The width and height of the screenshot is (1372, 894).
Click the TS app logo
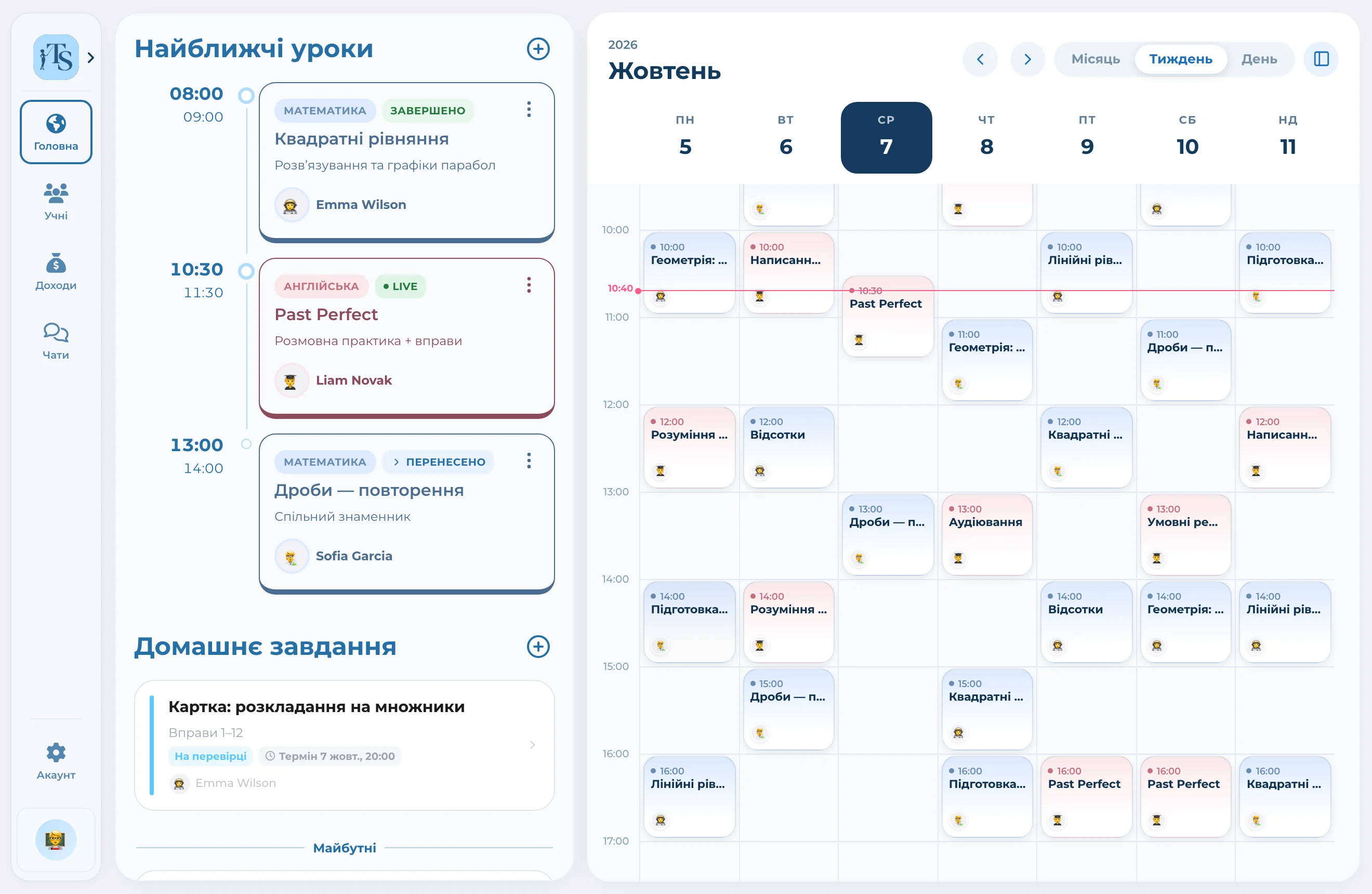click(x=56, y=57)
